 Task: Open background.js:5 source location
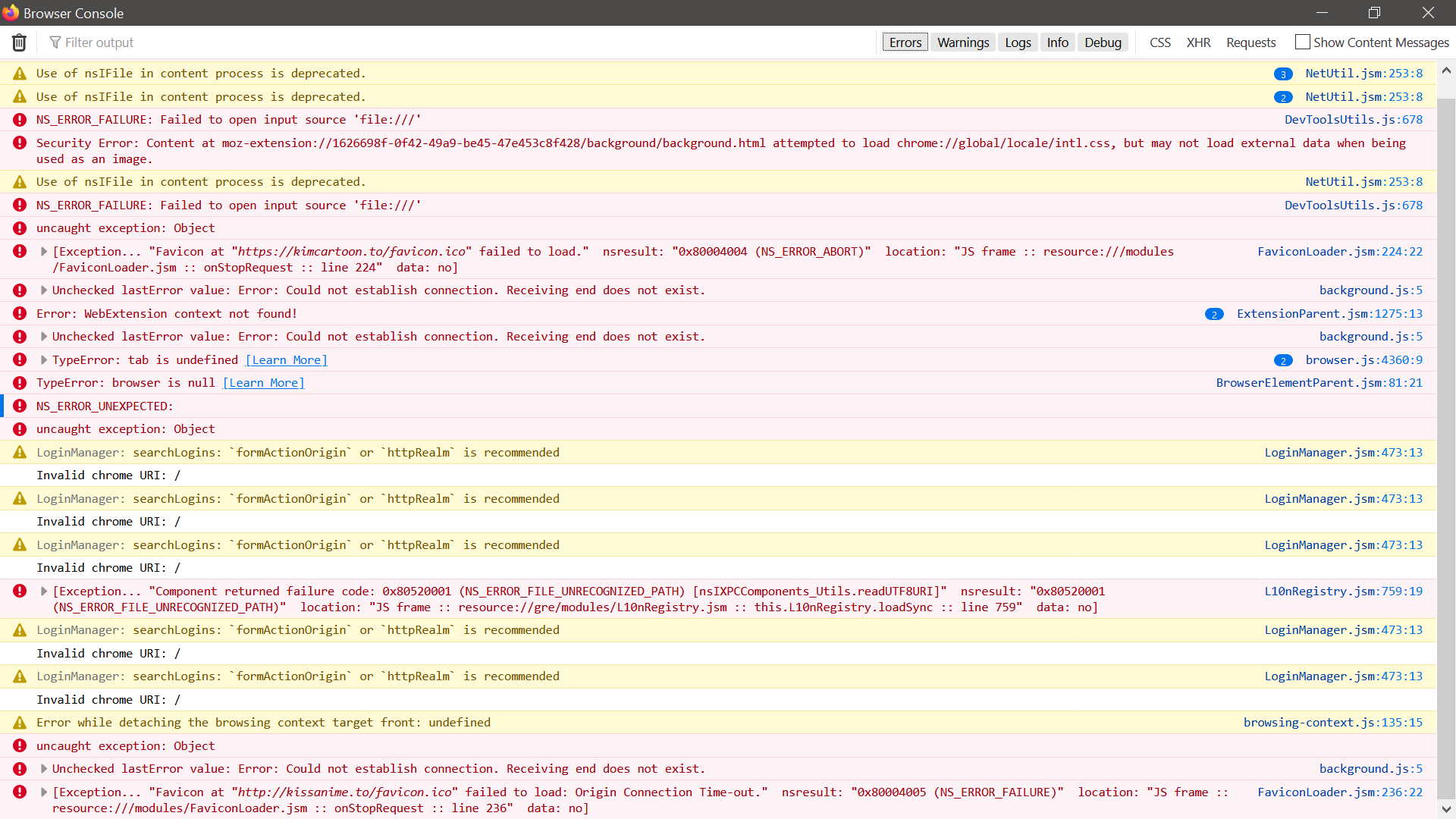coord(1370,290)
